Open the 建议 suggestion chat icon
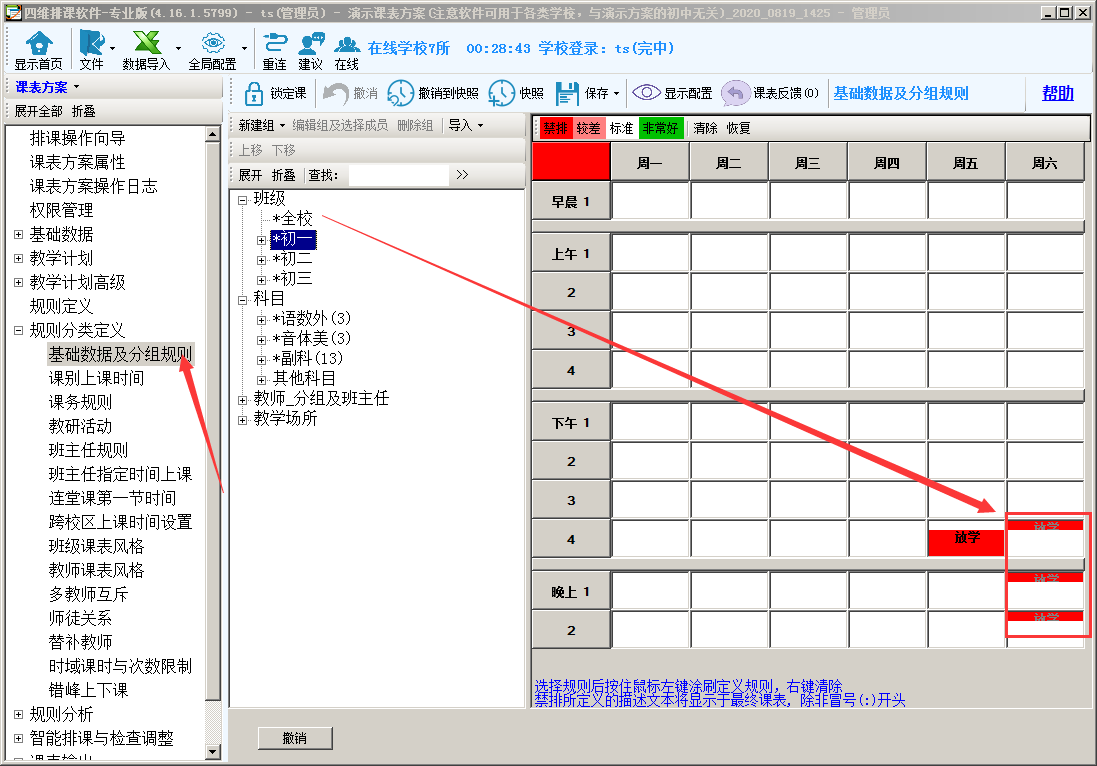 tap(311, 43)
